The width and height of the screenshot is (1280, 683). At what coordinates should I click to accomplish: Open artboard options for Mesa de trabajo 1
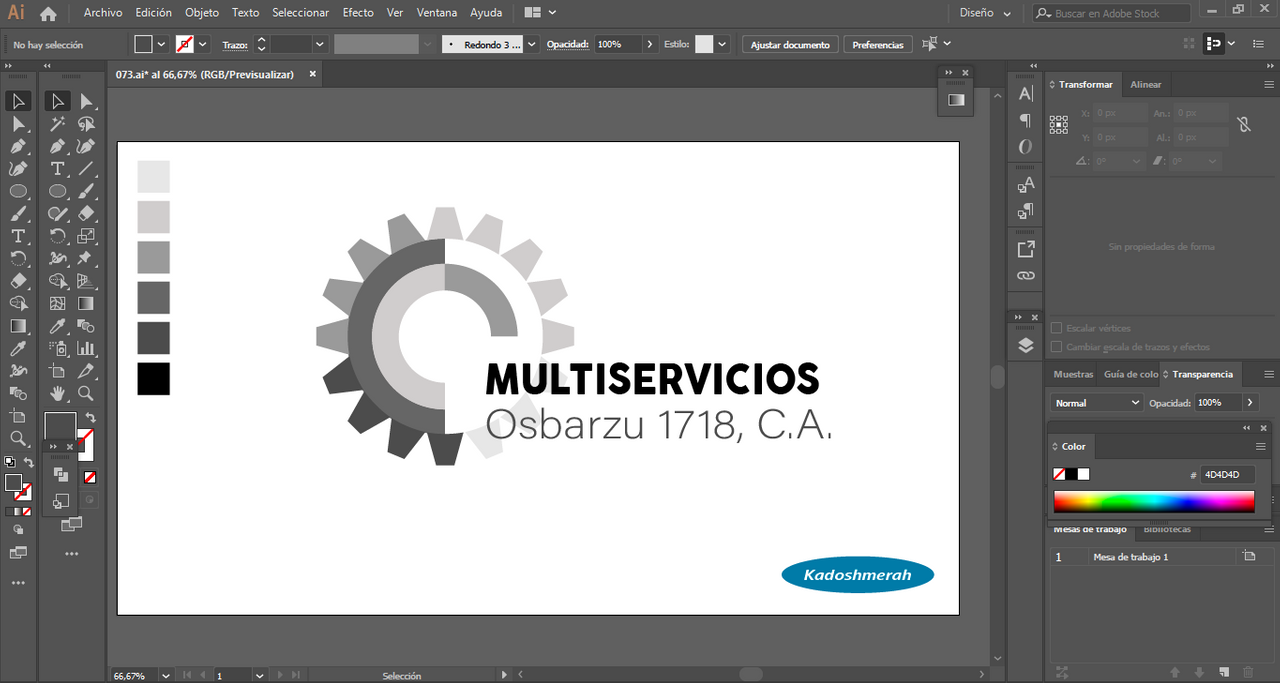pyautogui.click(x=1248, y=557)
